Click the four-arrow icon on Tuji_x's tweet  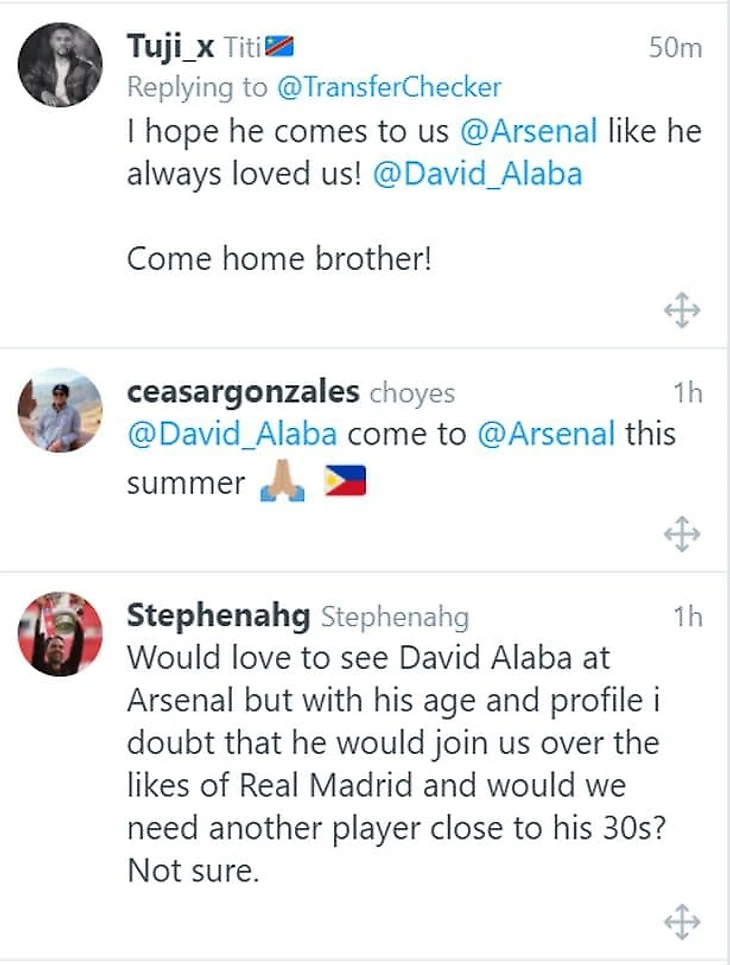click(682, 312)
